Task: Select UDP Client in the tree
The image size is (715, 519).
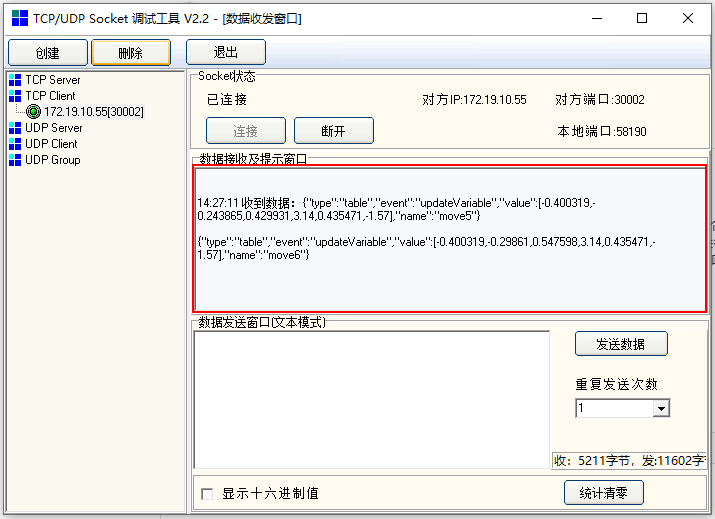Action: [x=51, y=144]
